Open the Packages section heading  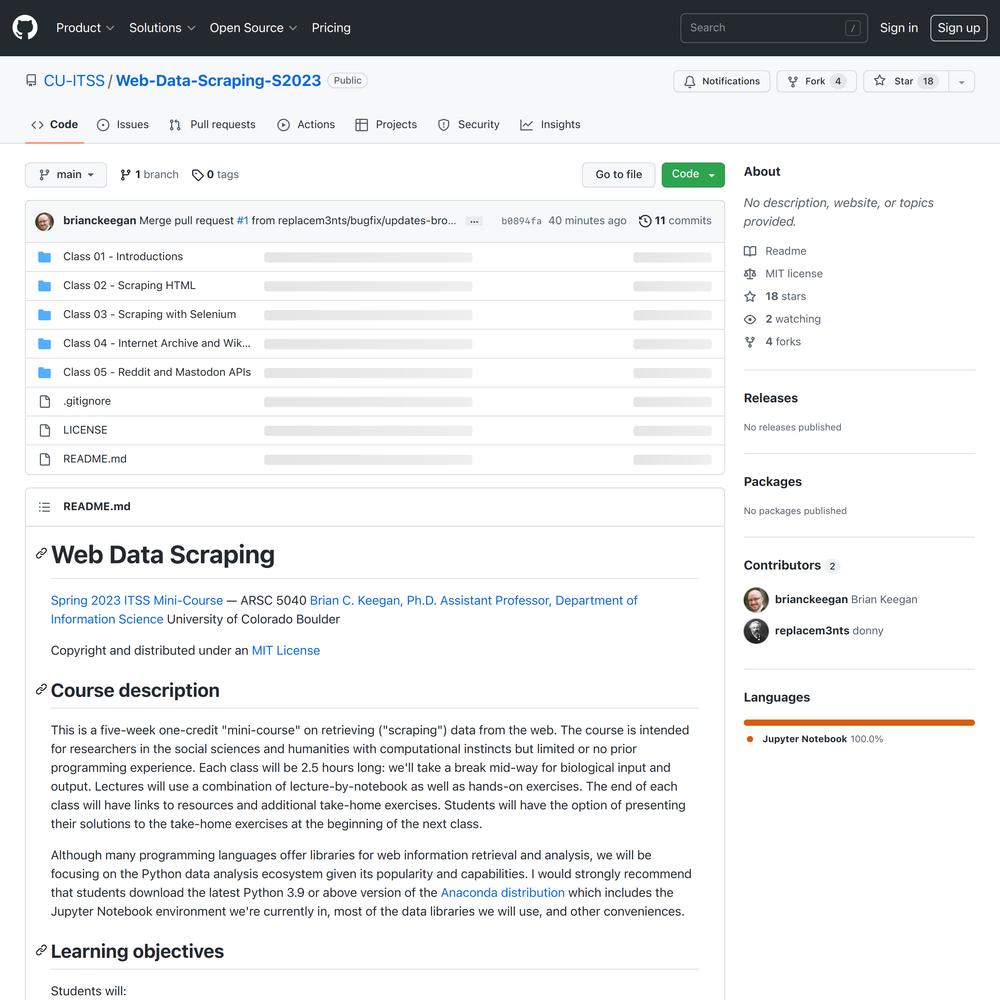click(x=772, y=482)
